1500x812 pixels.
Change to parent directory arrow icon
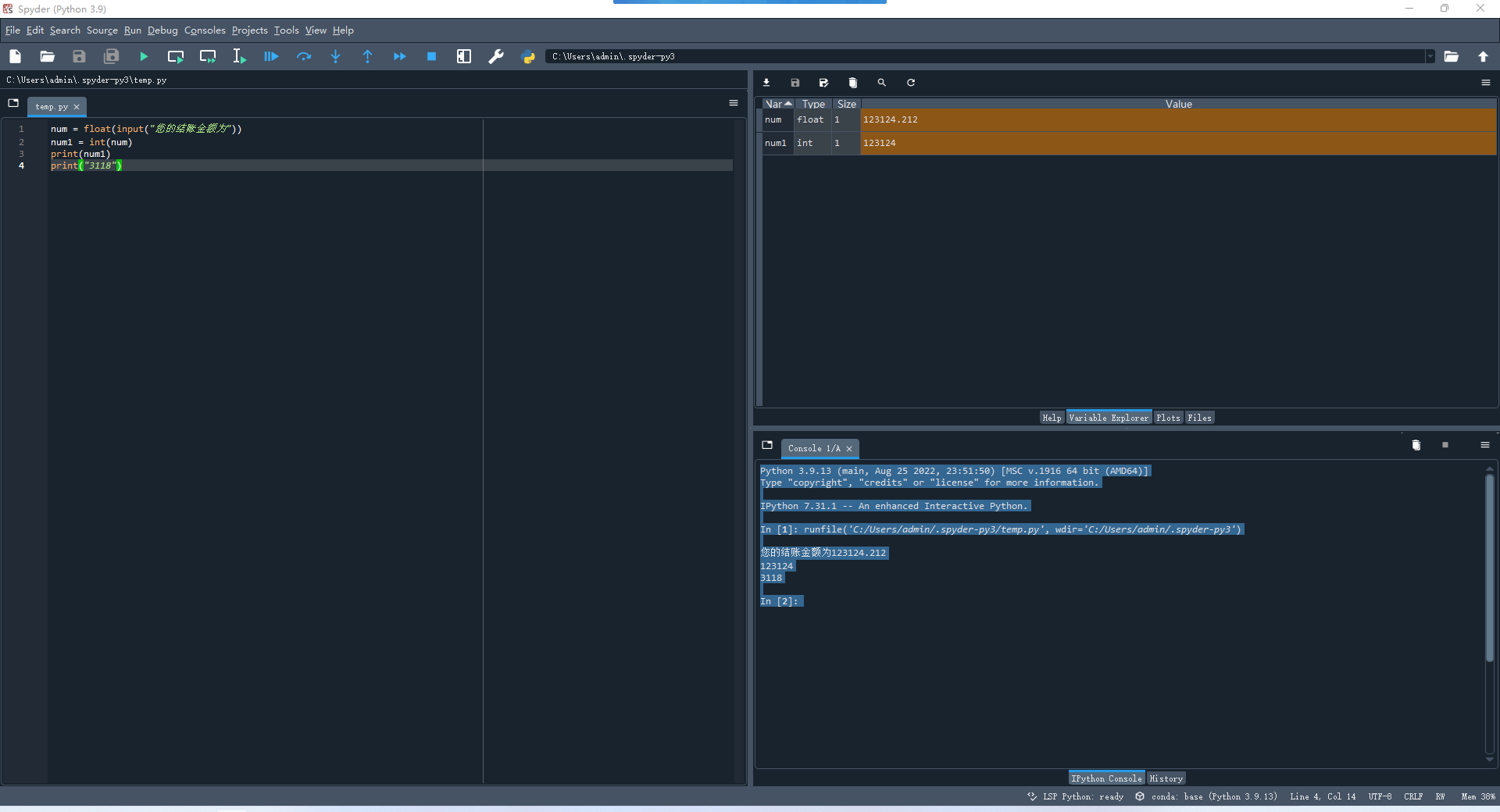pos(1483,56)
